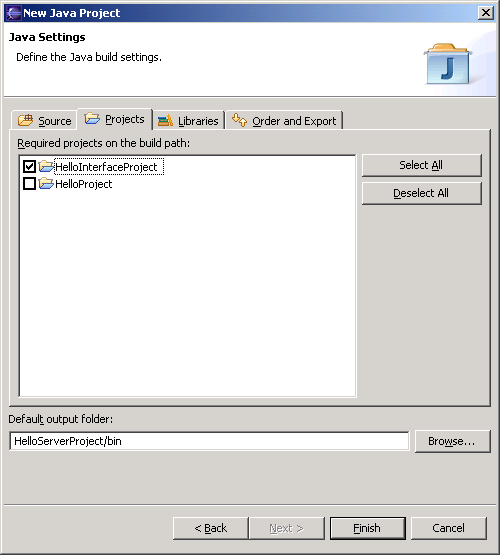This screenshot has height=555, width=500.
Task: Click the Libraries tab books icon
Action: point(165,121)
